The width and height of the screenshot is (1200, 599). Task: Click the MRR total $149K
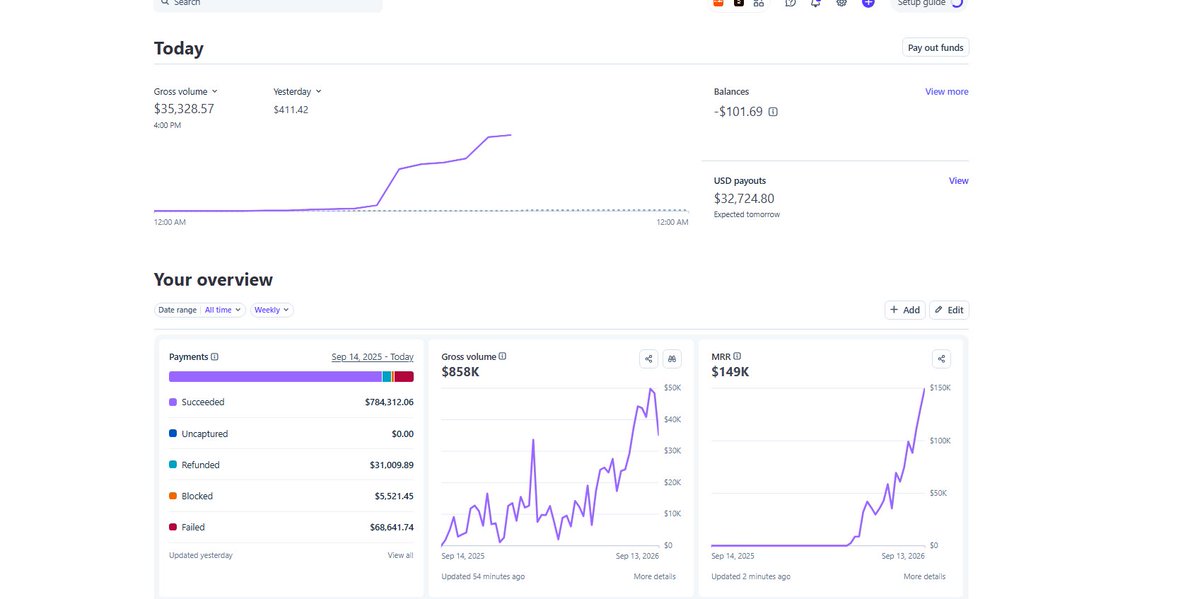click(x=730, y=372)
